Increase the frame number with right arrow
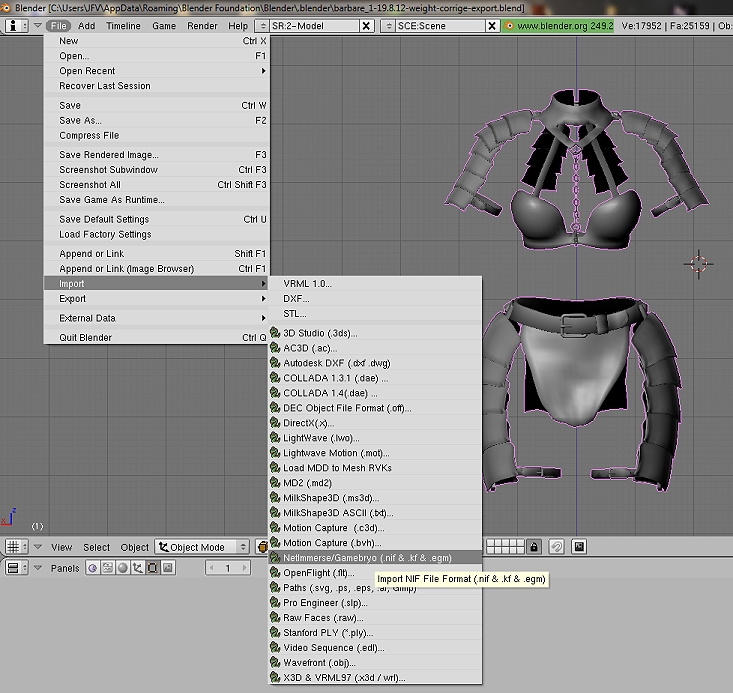Image resolution: width=733 pixels, height=693 pixels. point(245,568)
